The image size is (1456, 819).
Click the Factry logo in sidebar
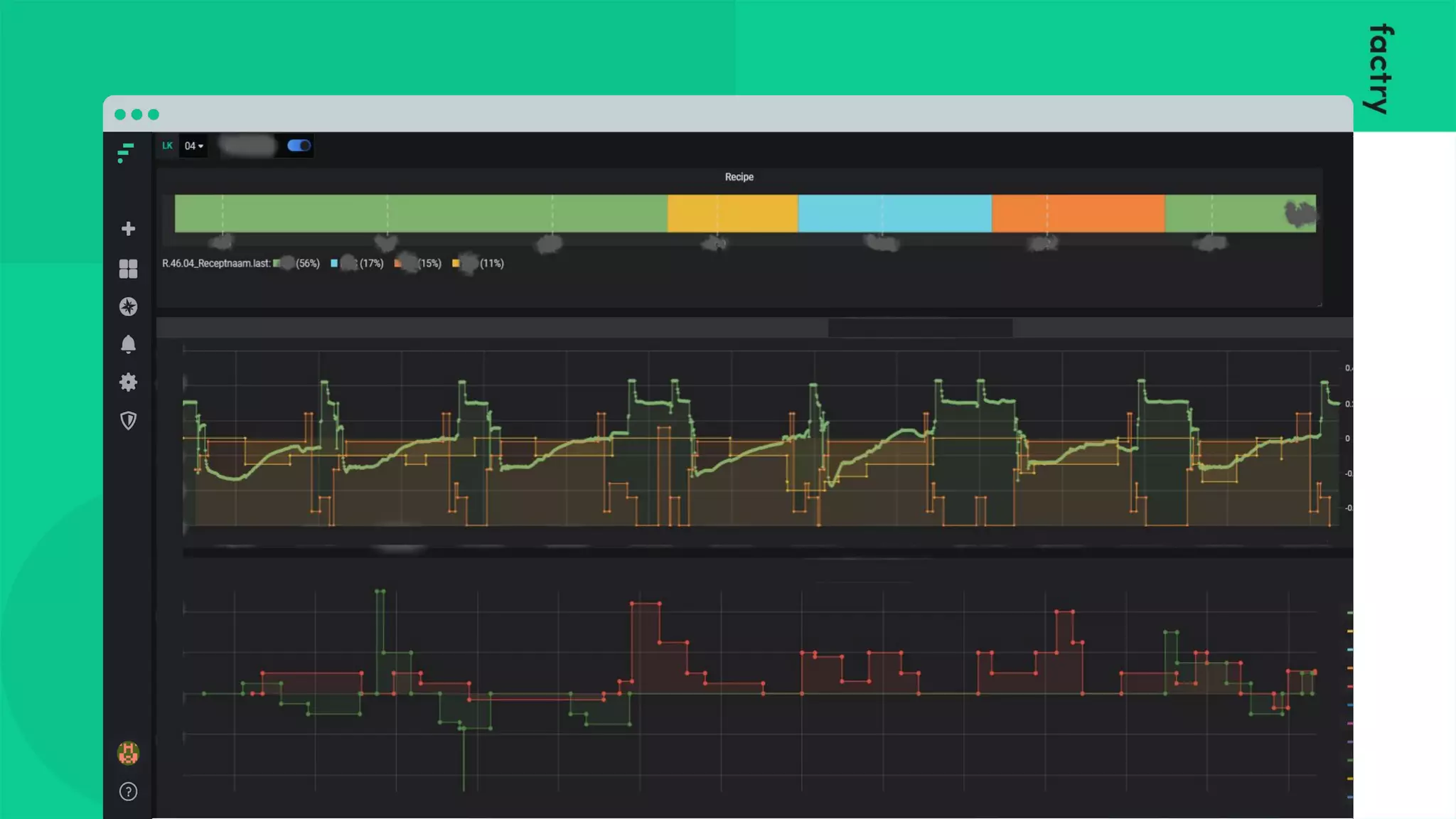point(126,152)
